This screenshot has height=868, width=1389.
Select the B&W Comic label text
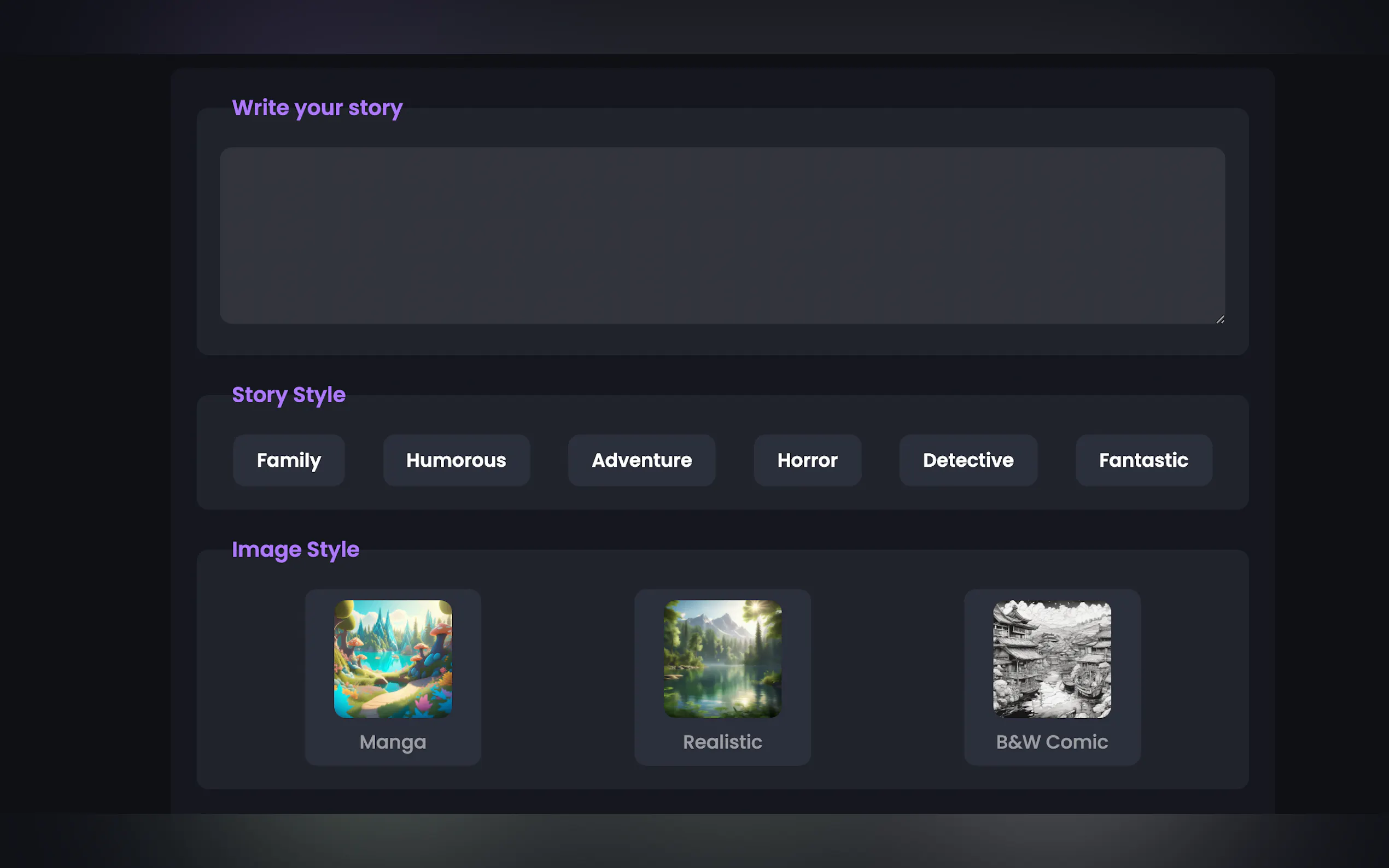(1052, 742)
